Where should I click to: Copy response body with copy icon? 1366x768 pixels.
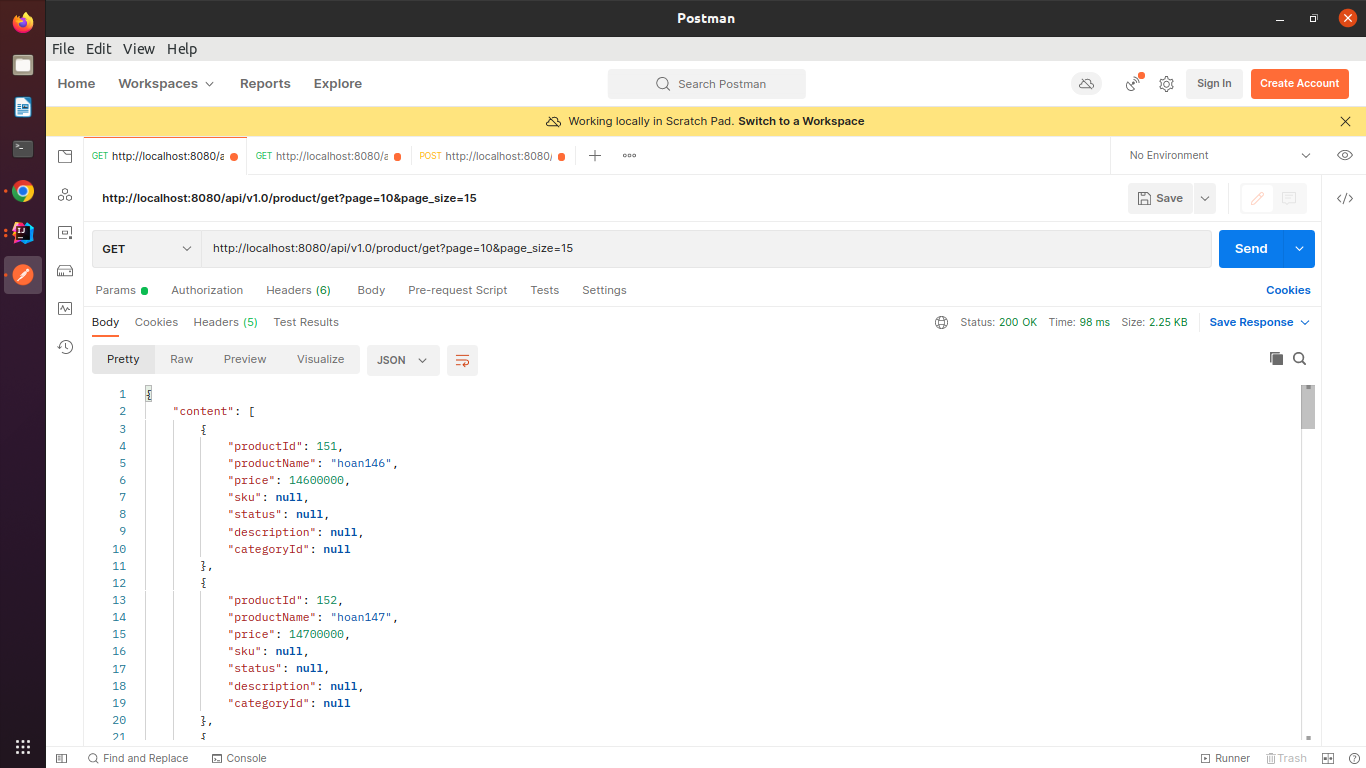tap(1276, 358)
